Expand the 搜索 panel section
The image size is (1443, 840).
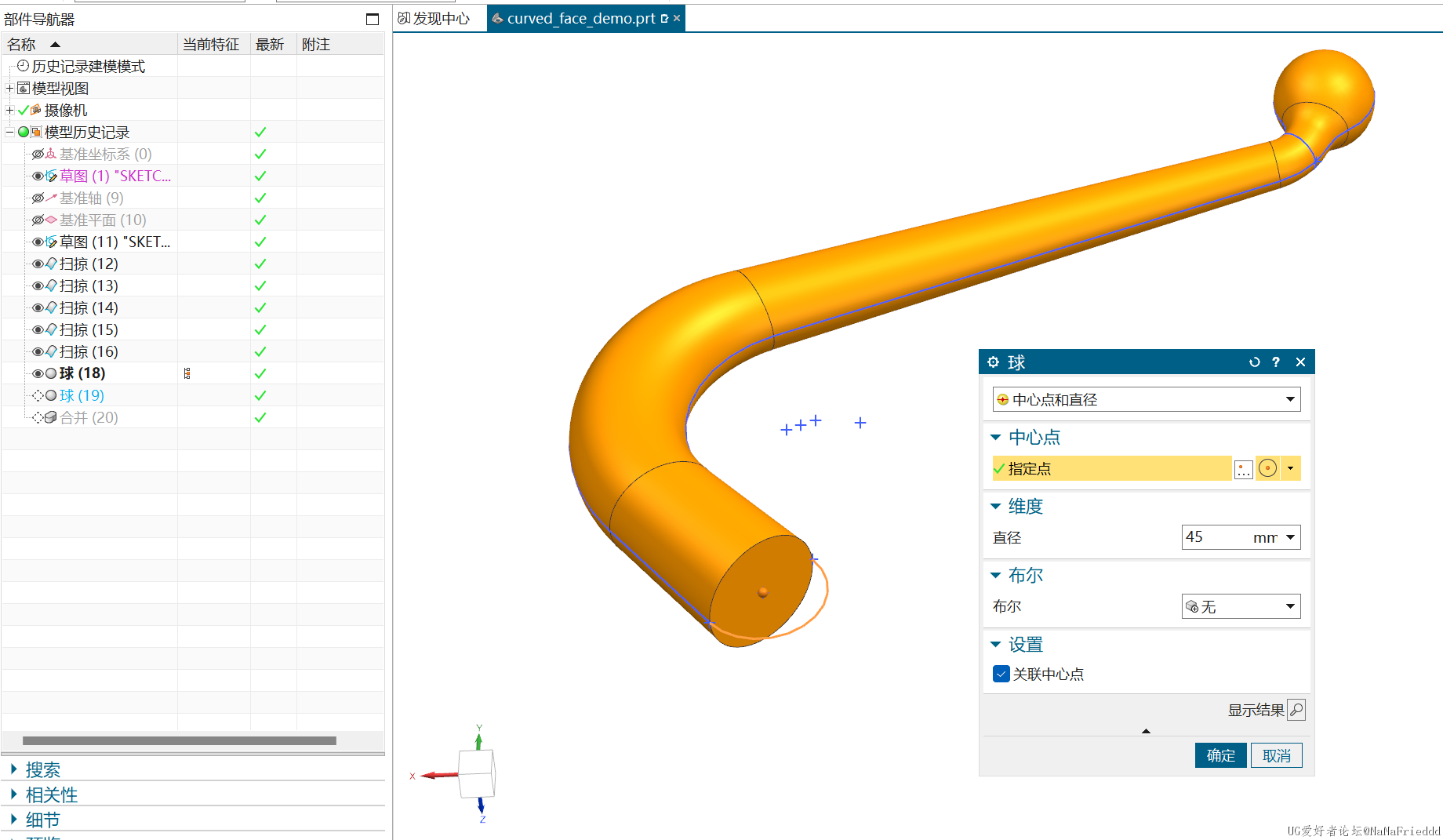14,769
